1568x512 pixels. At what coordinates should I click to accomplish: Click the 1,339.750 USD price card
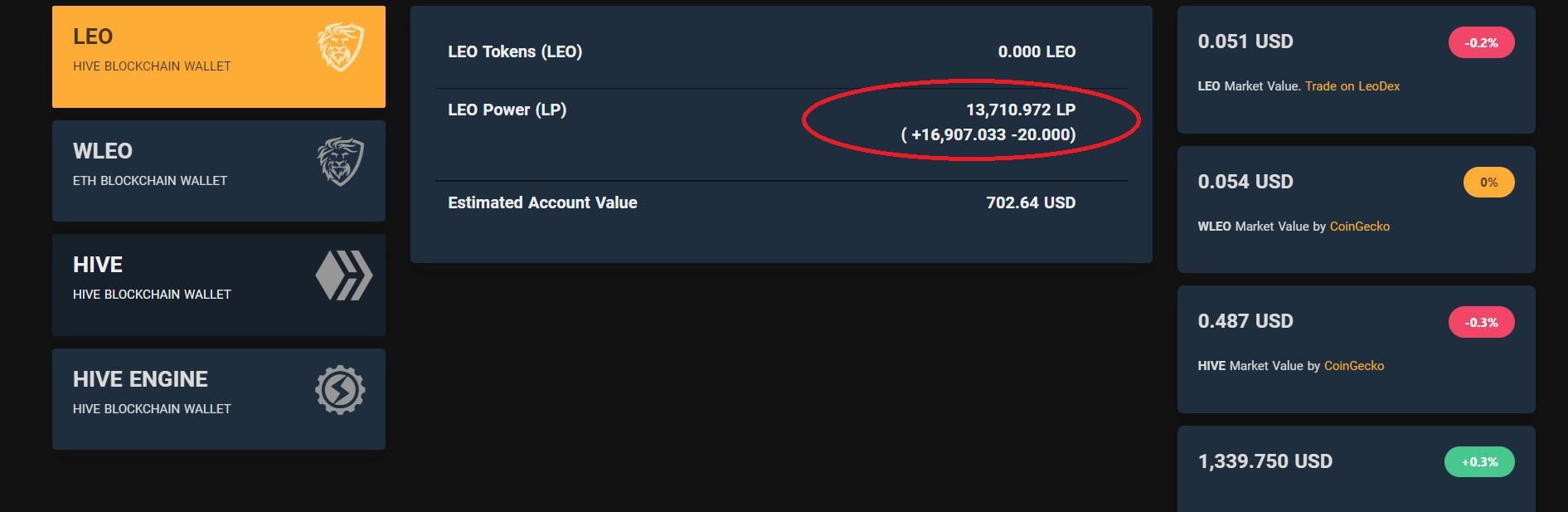[x=1357, y=469]
